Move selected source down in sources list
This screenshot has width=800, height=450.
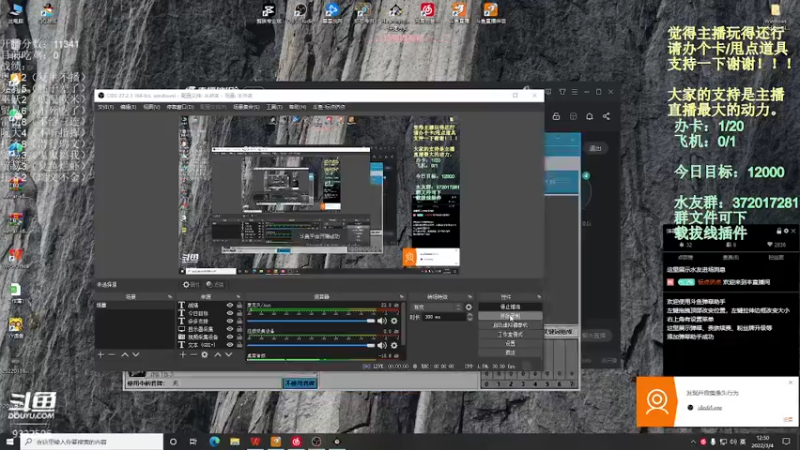[229, 355]
